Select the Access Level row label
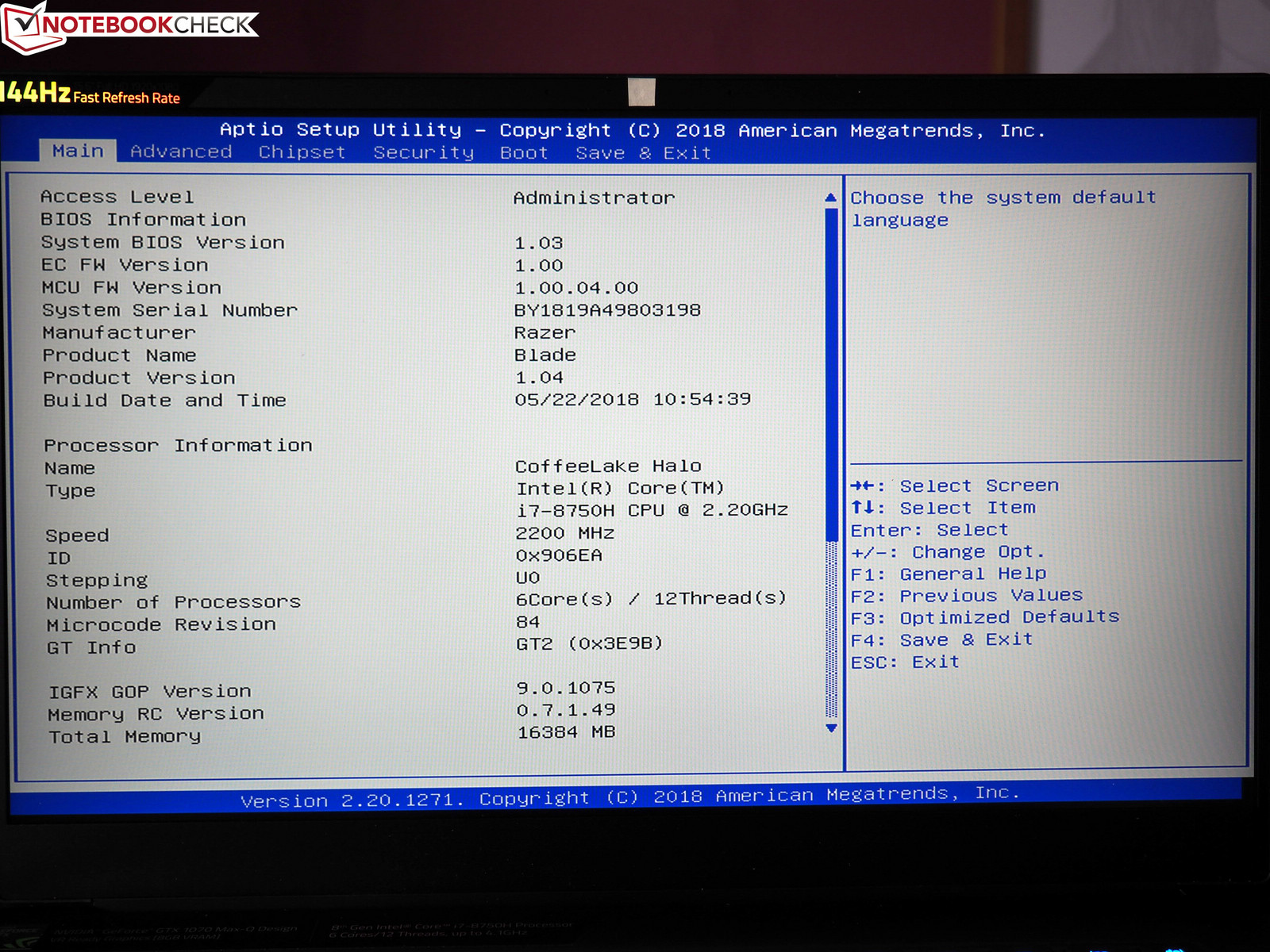This screenshot has height=952, width=1270. (117, 197)
